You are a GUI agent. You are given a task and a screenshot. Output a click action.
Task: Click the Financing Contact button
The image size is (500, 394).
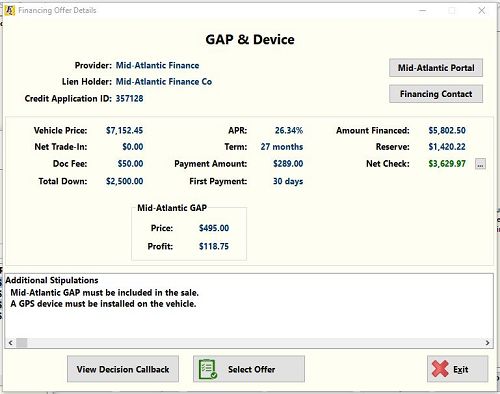(436, 94)
